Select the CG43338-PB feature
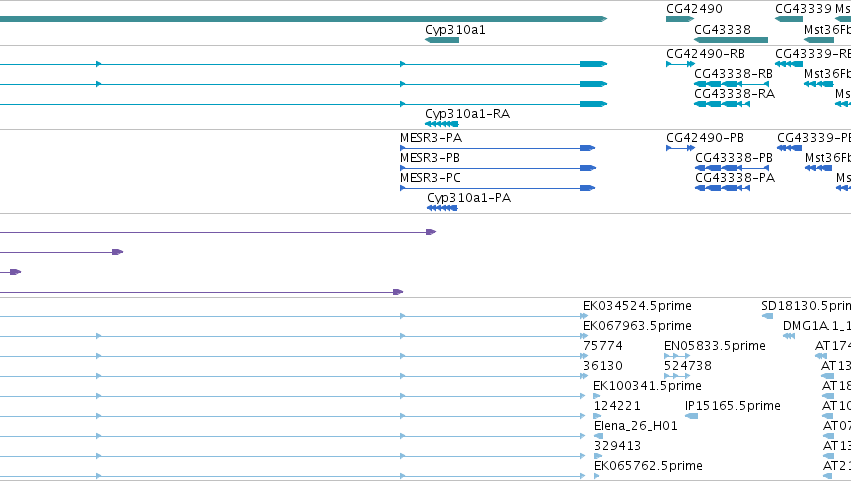851x481 pixels. pos(732,168)
